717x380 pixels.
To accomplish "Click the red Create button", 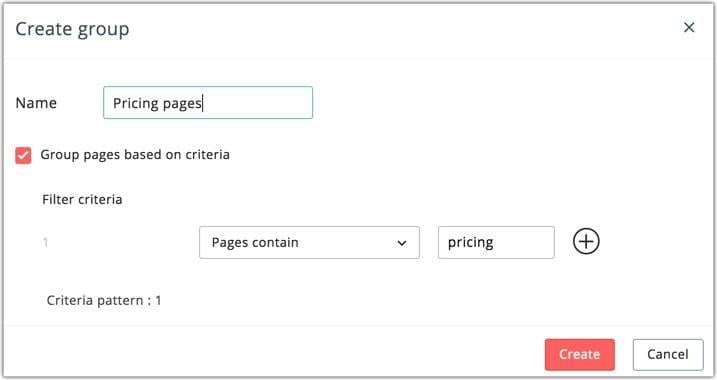I will coord(579,354).
